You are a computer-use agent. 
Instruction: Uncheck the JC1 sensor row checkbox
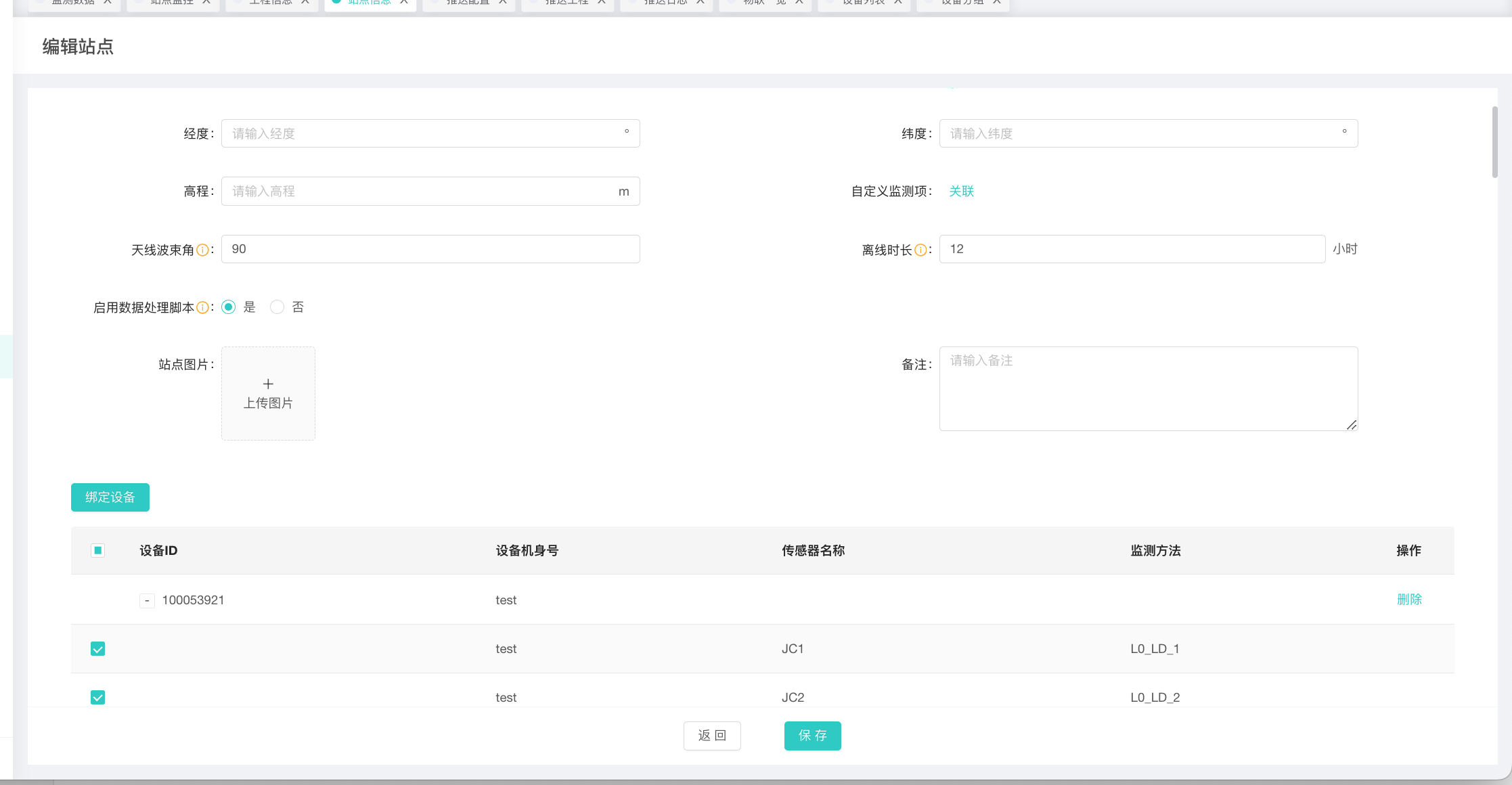[97, 649]
